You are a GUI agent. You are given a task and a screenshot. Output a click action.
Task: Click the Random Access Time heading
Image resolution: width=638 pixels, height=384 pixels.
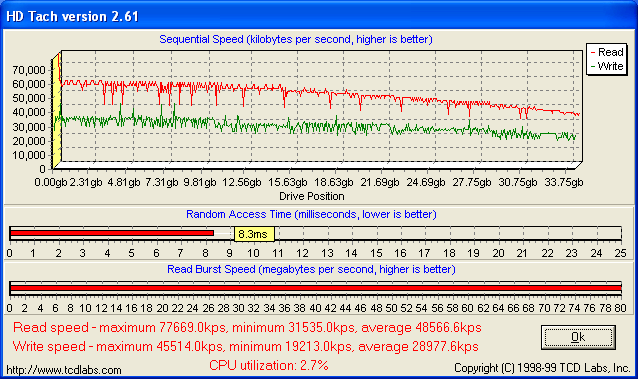click(311, 214)
